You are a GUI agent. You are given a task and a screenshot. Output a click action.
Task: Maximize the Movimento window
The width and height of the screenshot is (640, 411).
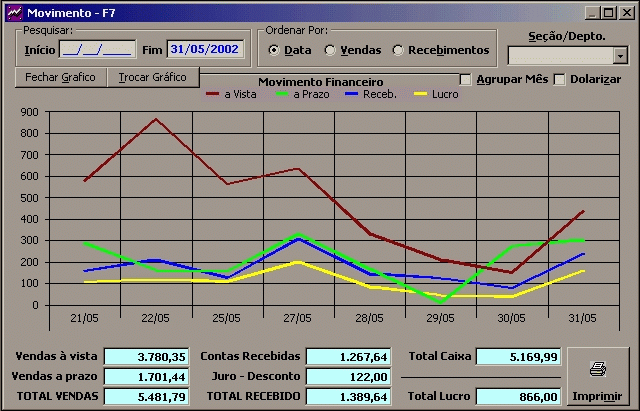(609, 12)
